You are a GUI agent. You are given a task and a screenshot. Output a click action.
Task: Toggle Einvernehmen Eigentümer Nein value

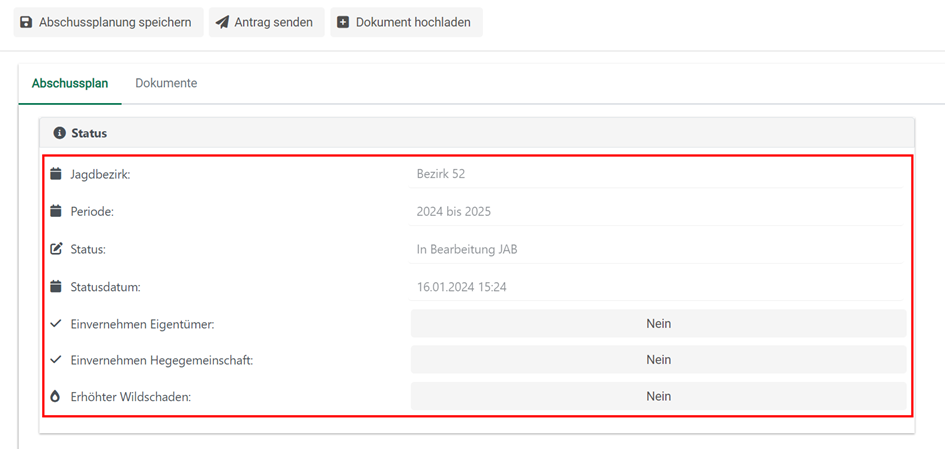[658, 324]
